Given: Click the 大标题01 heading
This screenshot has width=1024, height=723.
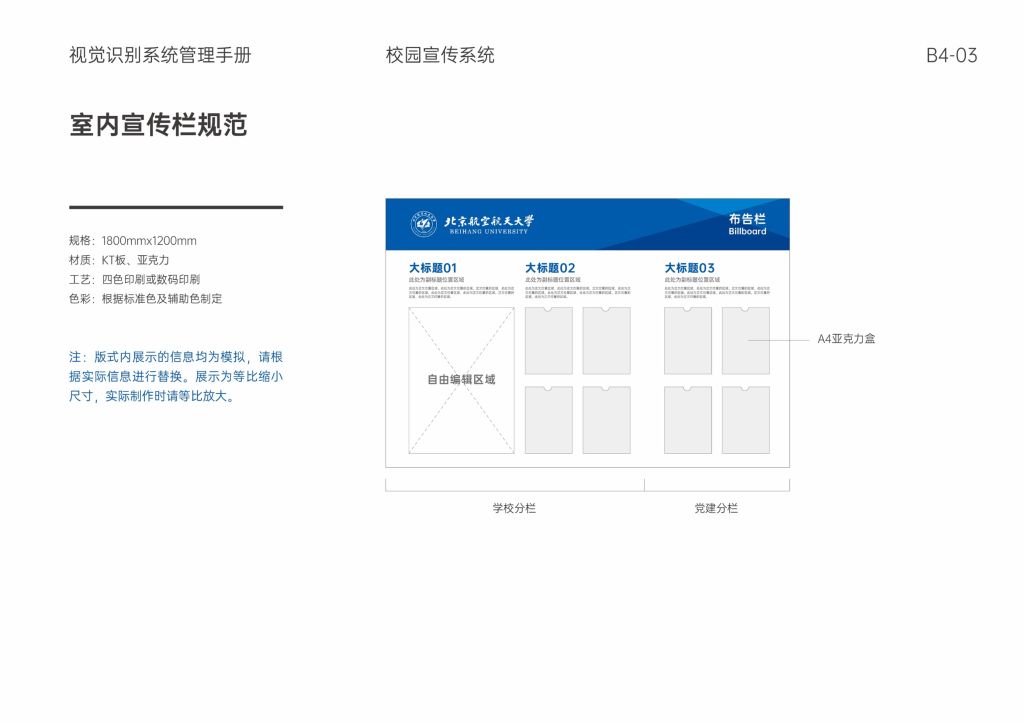Looking at the screenshot, I should tap(432, 268).
